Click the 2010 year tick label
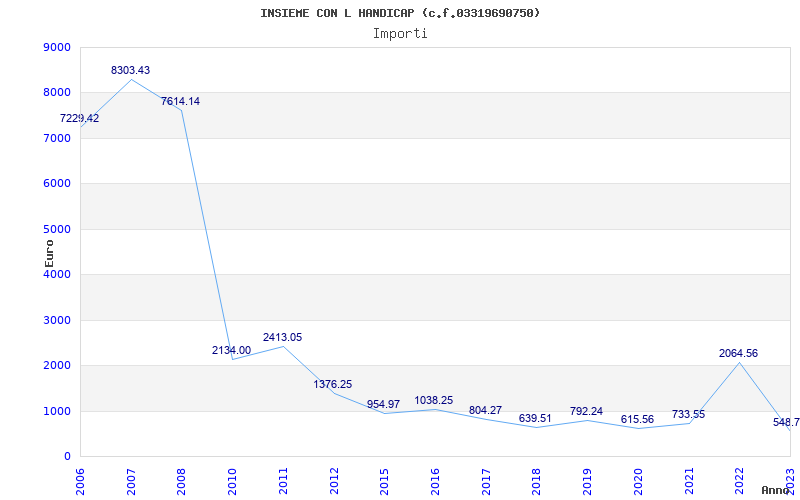This screenshot has width=800, height=500. (x=232, y=482)
